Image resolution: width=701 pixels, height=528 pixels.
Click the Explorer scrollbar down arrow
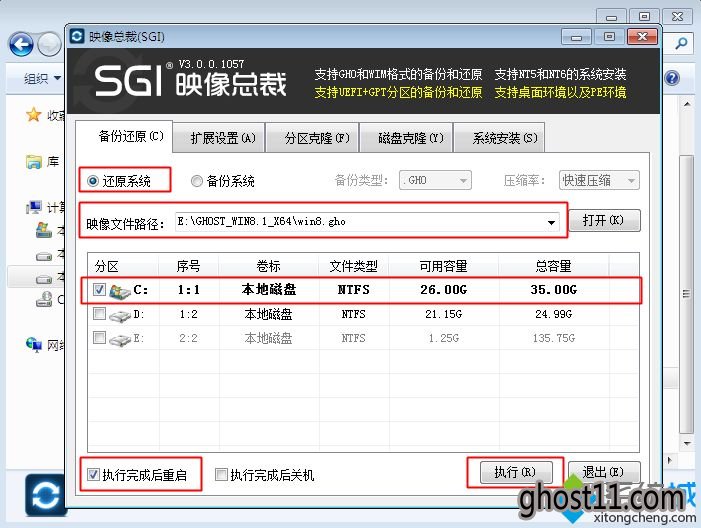pyautogui.click(x=687, y=444)
